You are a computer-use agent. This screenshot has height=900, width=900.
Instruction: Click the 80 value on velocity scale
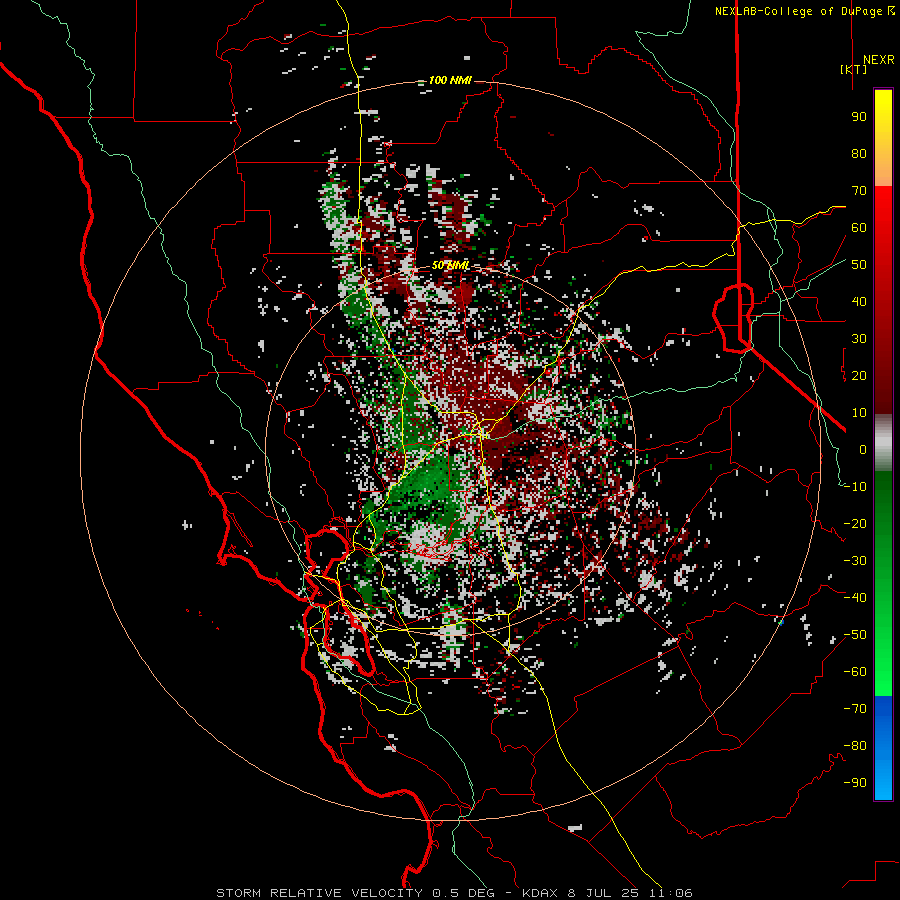(x=859, y=154)
